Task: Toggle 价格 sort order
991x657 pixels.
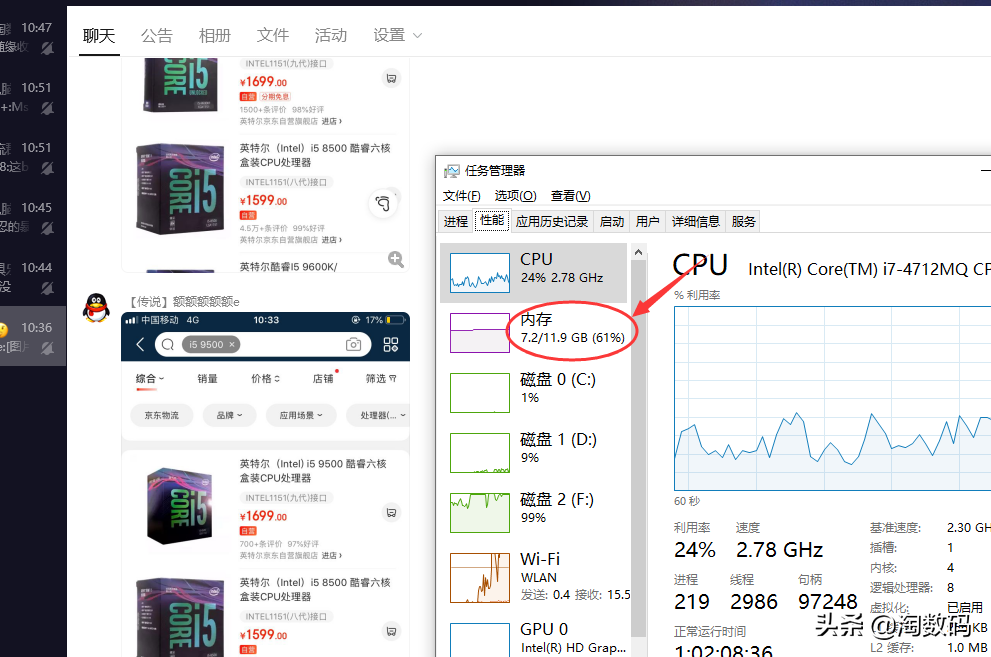Action: point(265,378)
